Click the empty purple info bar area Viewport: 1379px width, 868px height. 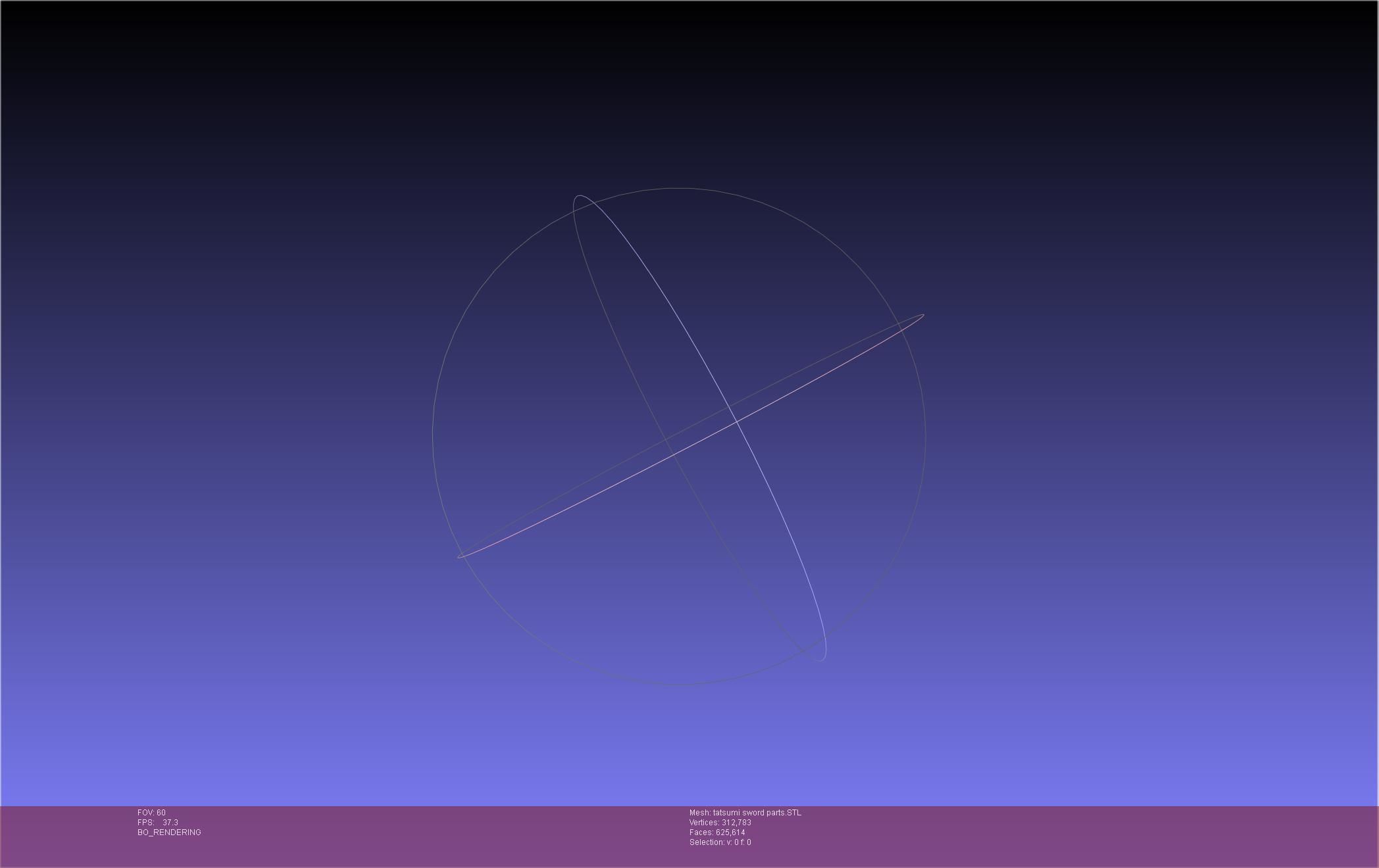click(x=1053, y=835)
